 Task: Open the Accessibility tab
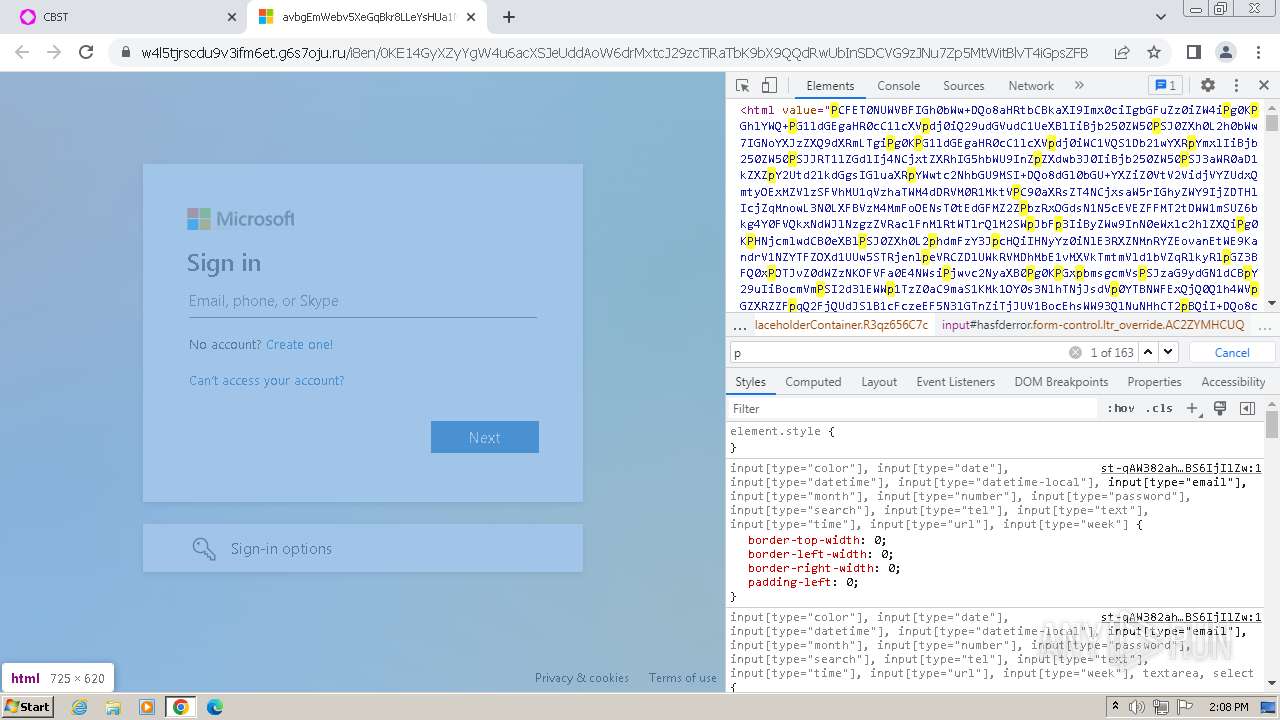[1233, 382]
